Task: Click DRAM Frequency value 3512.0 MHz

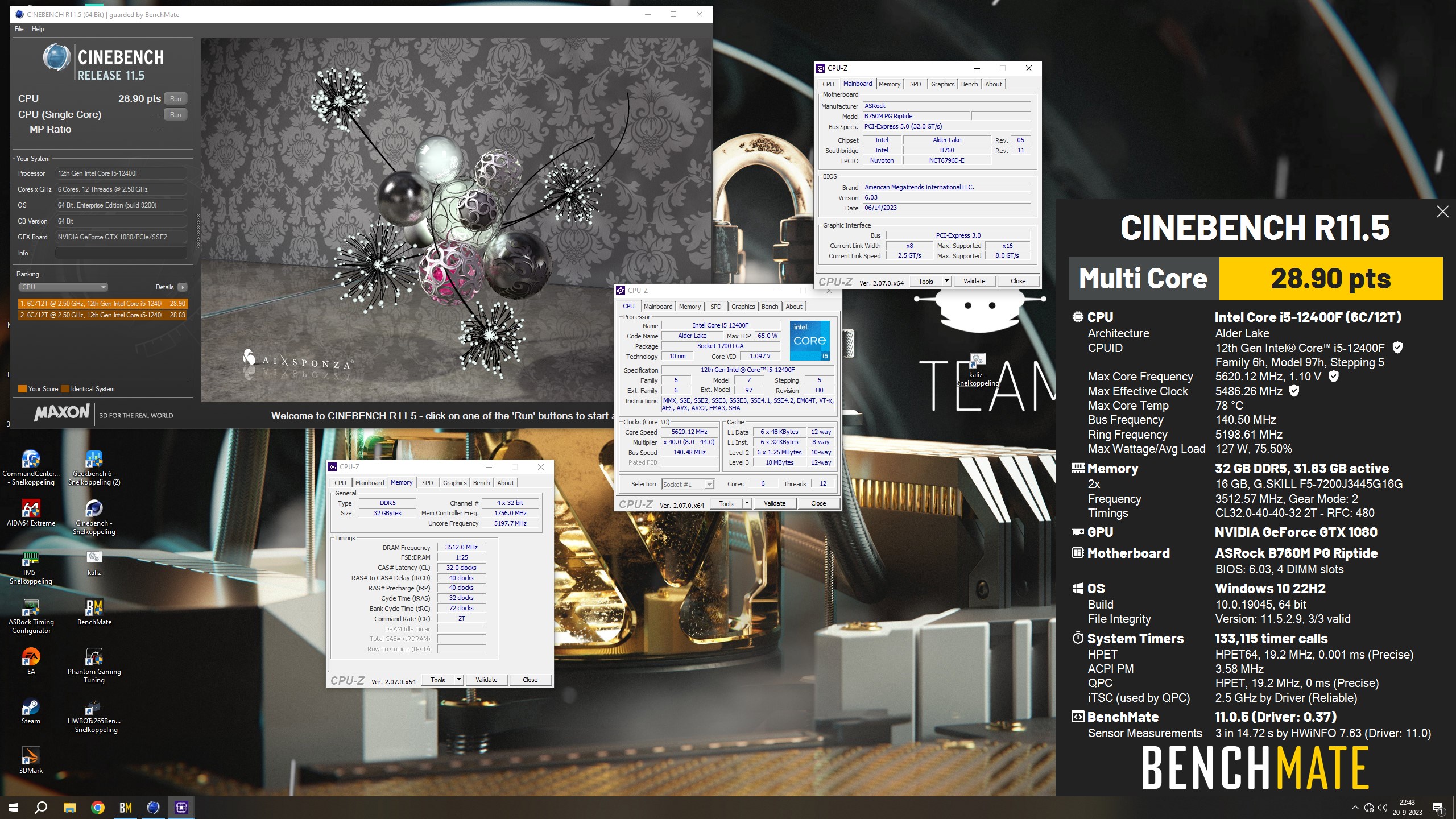Action: pos(461,548)
